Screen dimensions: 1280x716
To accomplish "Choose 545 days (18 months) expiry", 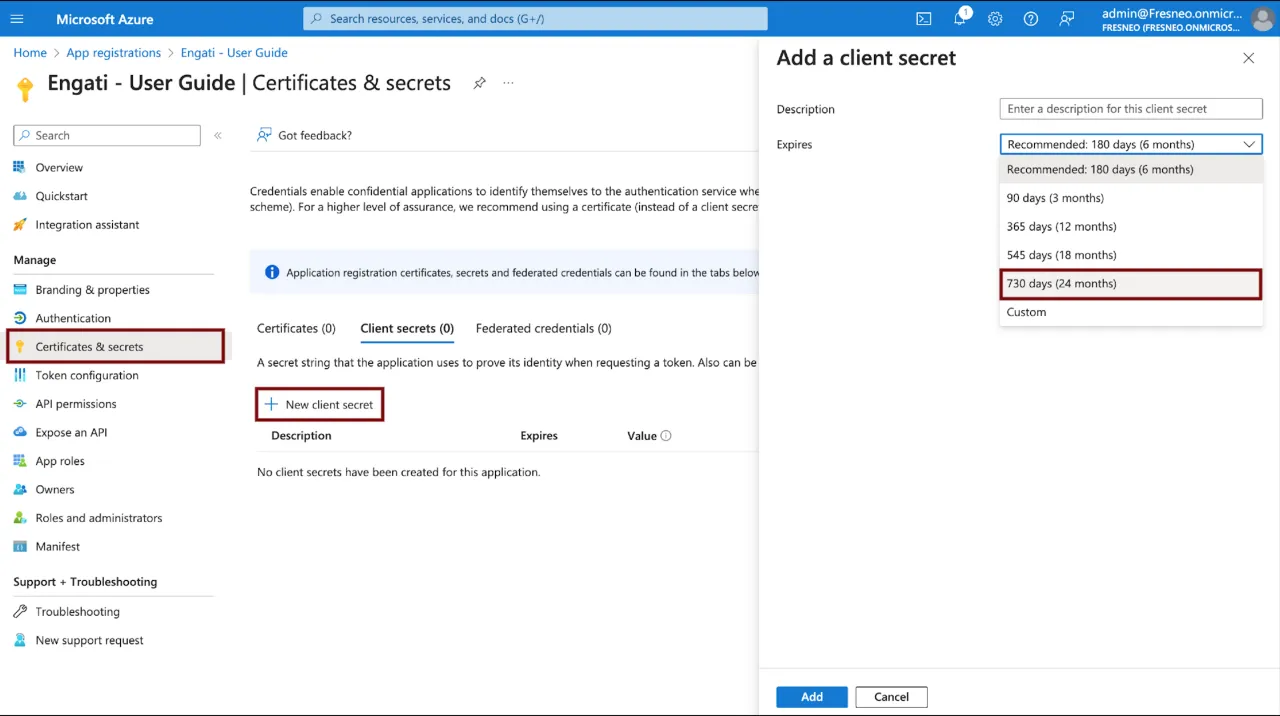I will tap(1131, 255).
